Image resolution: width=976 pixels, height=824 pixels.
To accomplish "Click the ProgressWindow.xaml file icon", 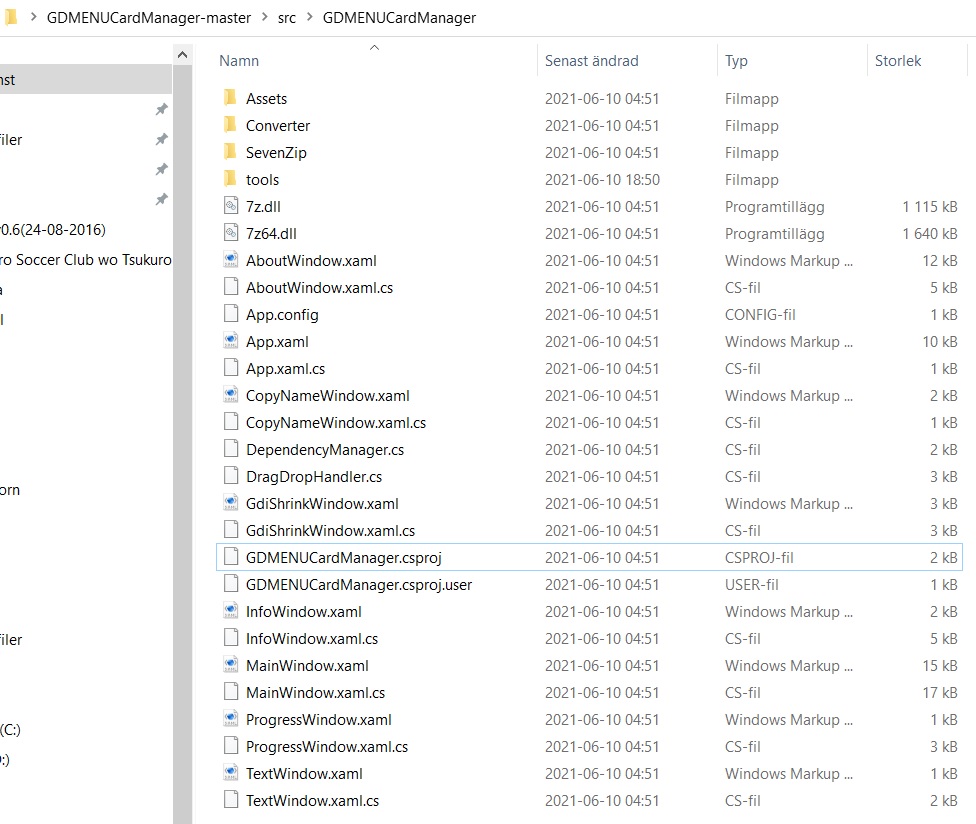I will pos(231,719).
